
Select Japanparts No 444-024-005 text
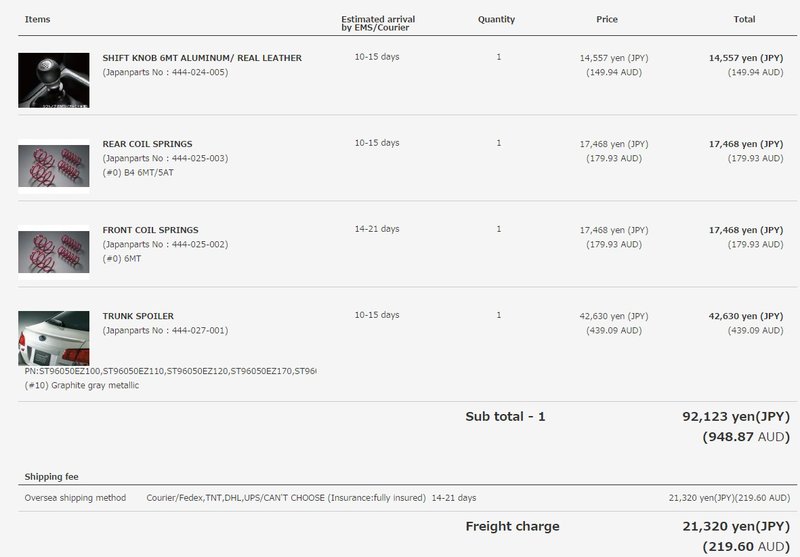[165, 72]
